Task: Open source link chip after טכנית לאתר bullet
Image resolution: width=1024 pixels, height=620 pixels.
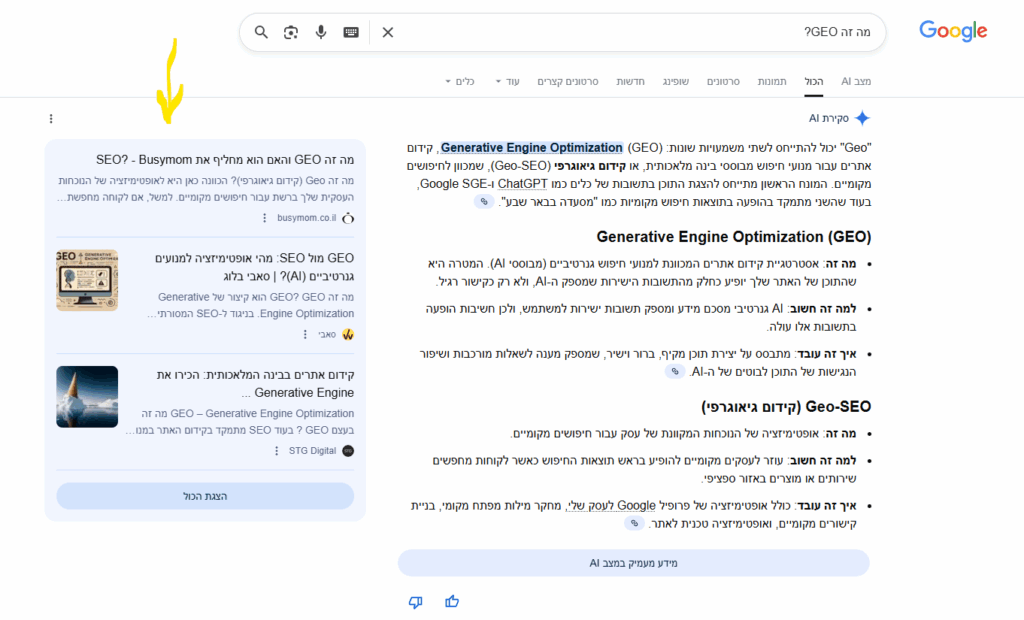Action: click(x=634, y=523)
